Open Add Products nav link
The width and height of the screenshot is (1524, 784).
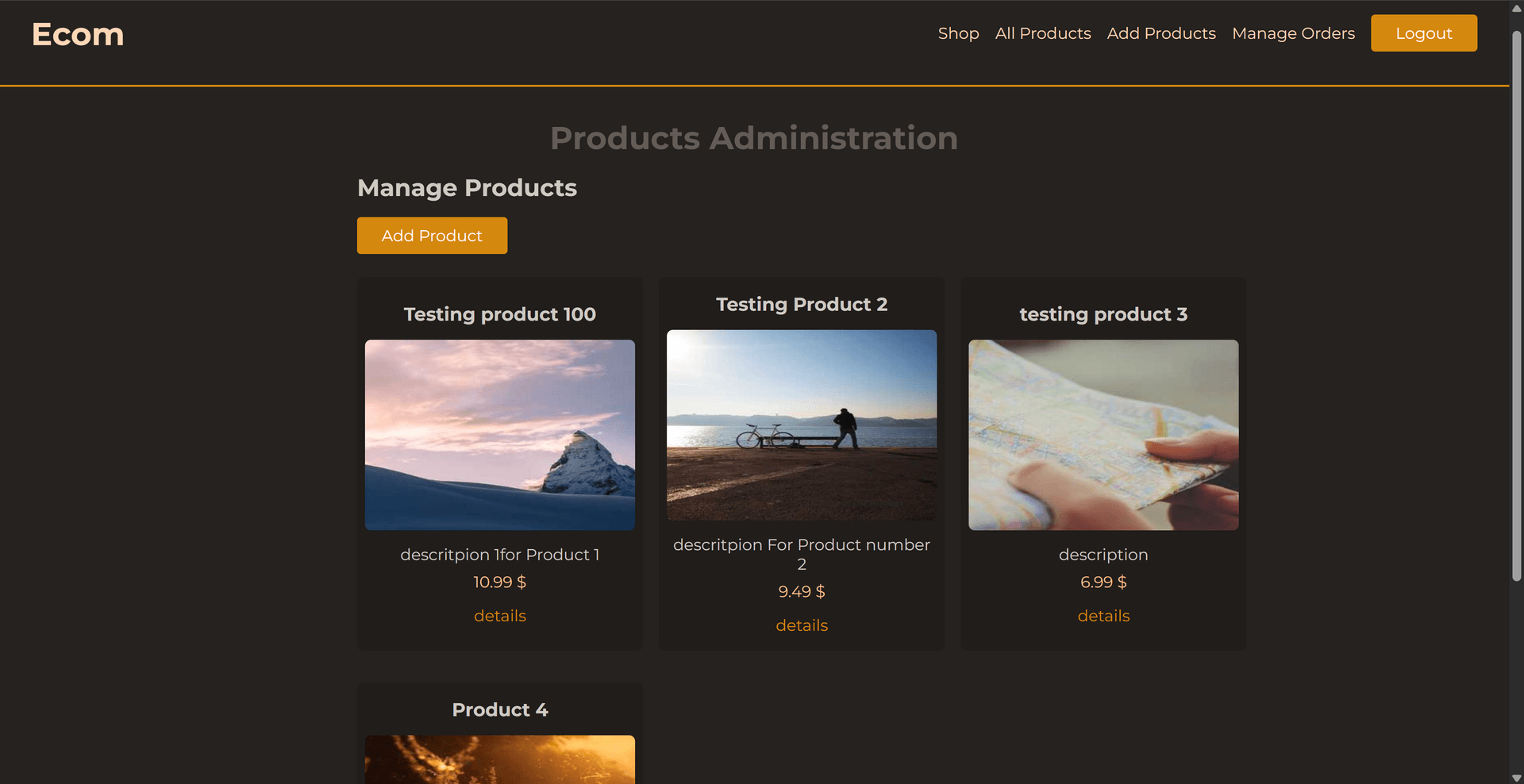(1161, 33)
